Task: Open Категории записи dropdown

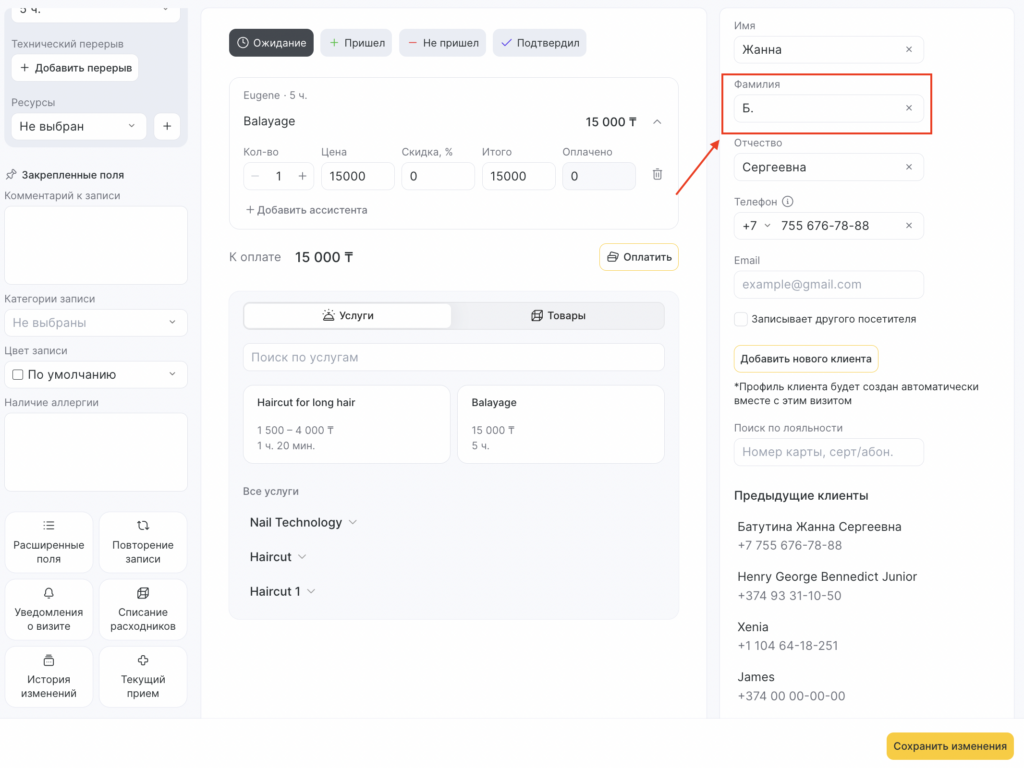Action: [x=95, y=323]
